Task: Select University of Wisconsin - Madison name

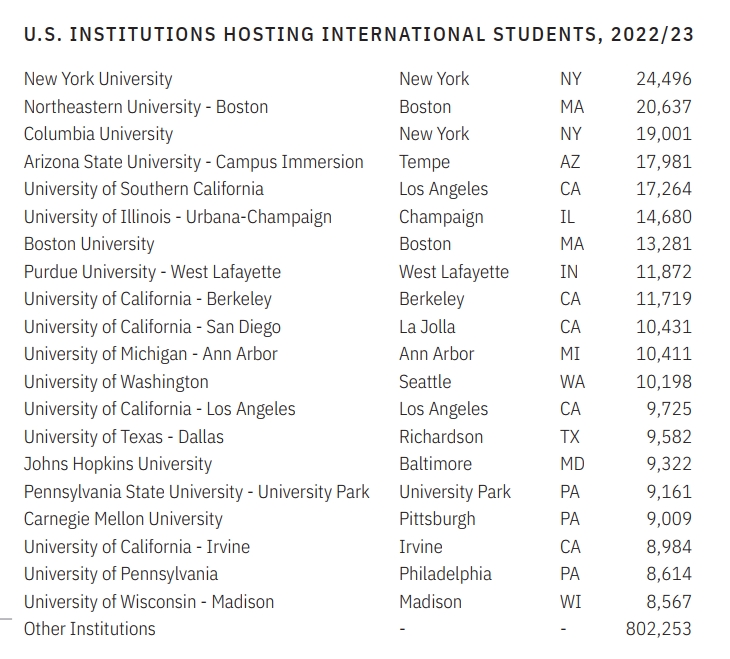Action: point(149,602)
